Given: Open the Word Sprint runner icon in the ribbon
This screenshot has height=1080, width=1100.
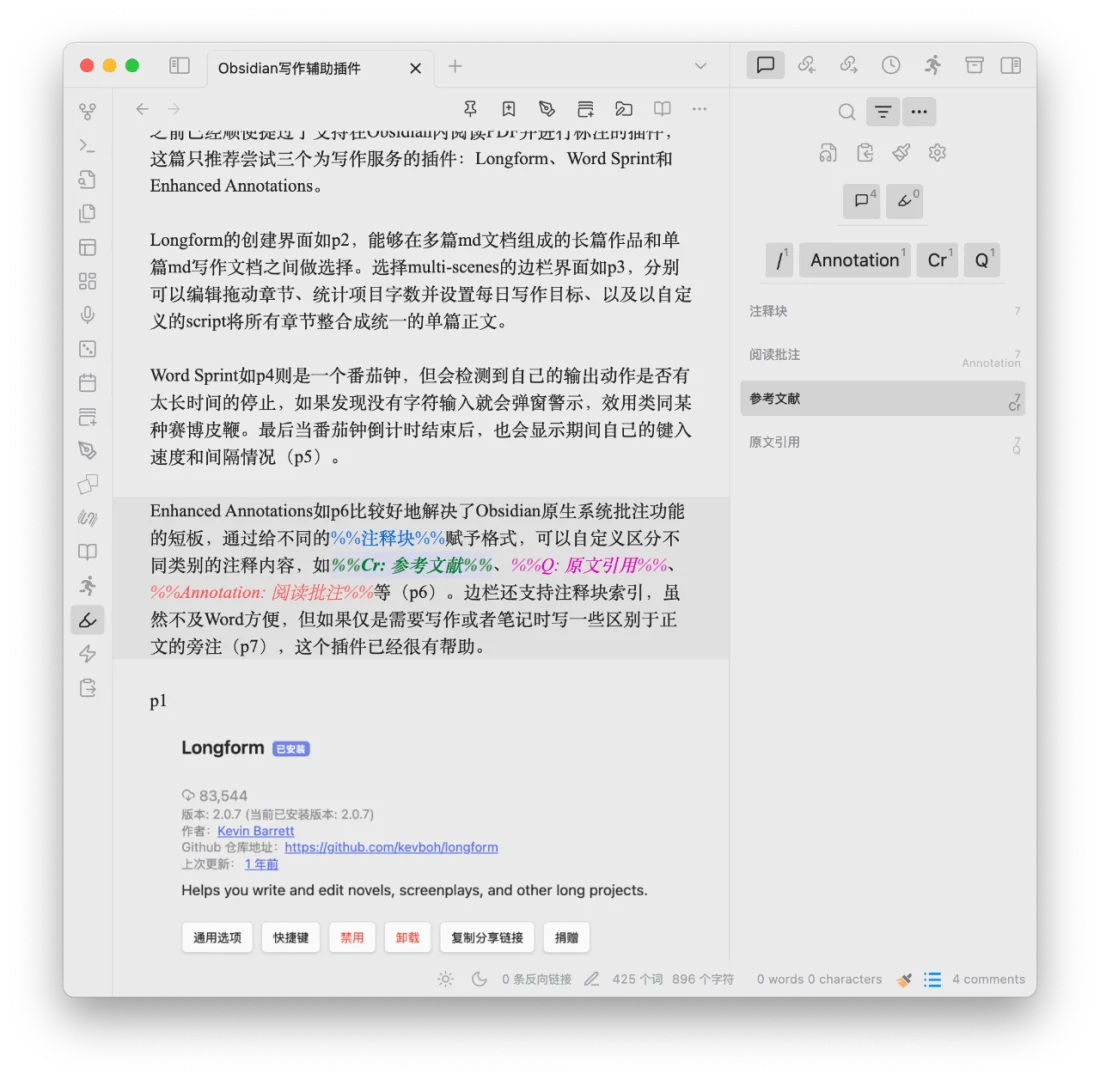Looking at the screenshot, I should [88, 586].
